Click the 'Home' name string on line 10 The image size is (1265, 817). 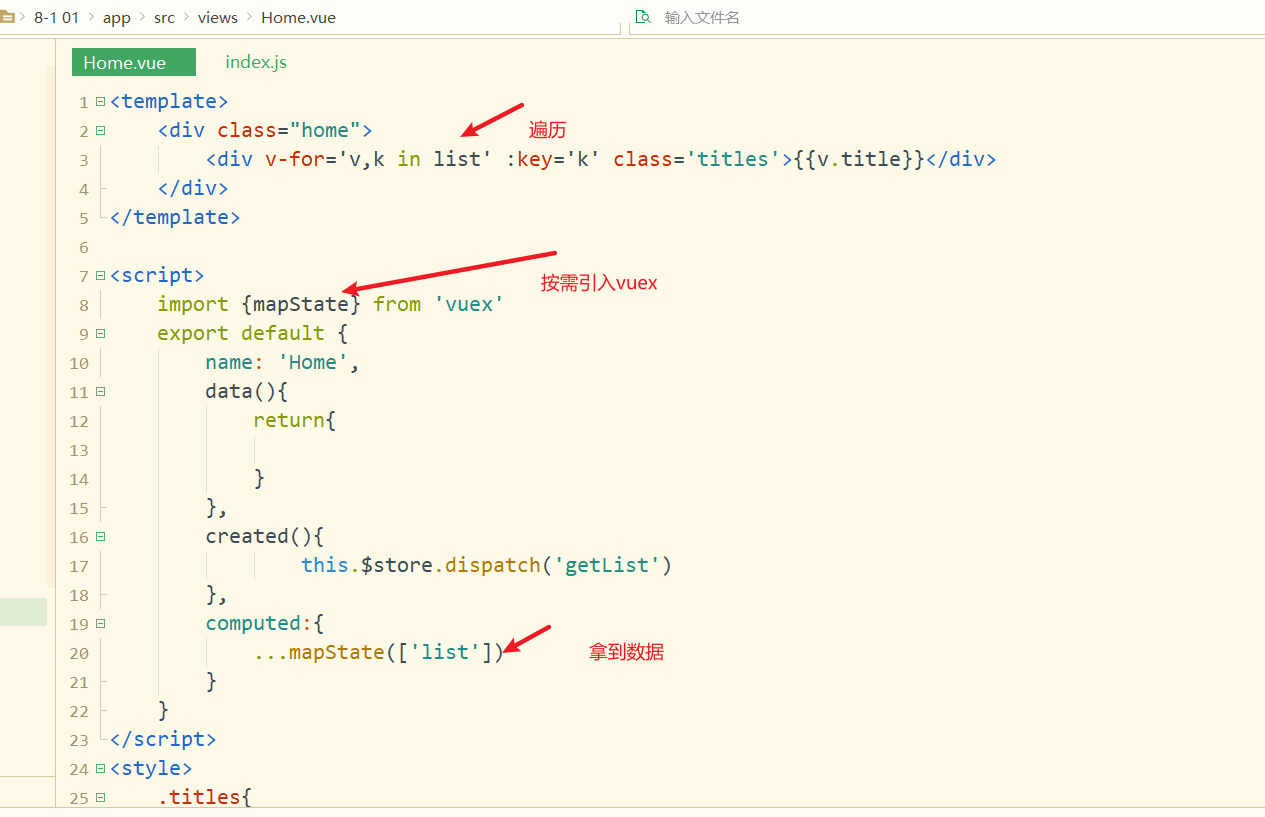point(313,363)
